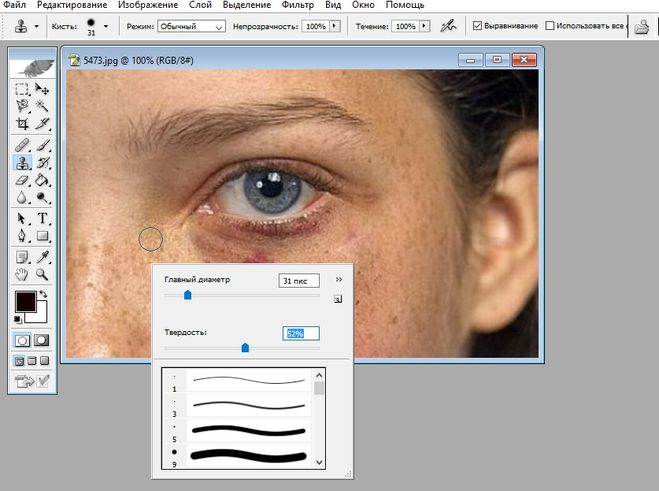Enable the Использовать все checkbox
This screenshot has height=491, width=659.
click(551, 25)
